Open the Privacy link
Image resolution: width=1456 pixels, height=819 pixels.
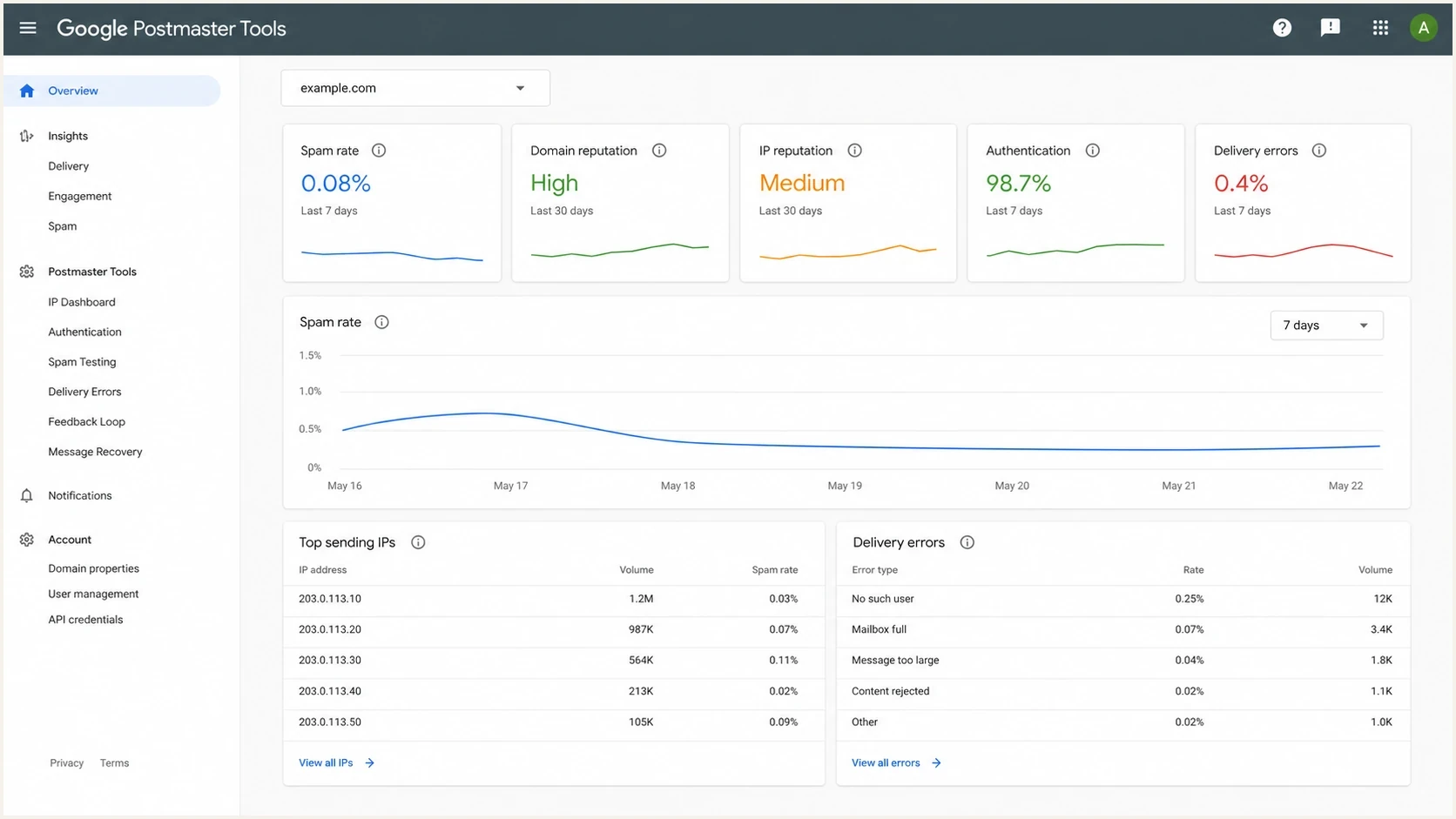click(x=67, y=763)
